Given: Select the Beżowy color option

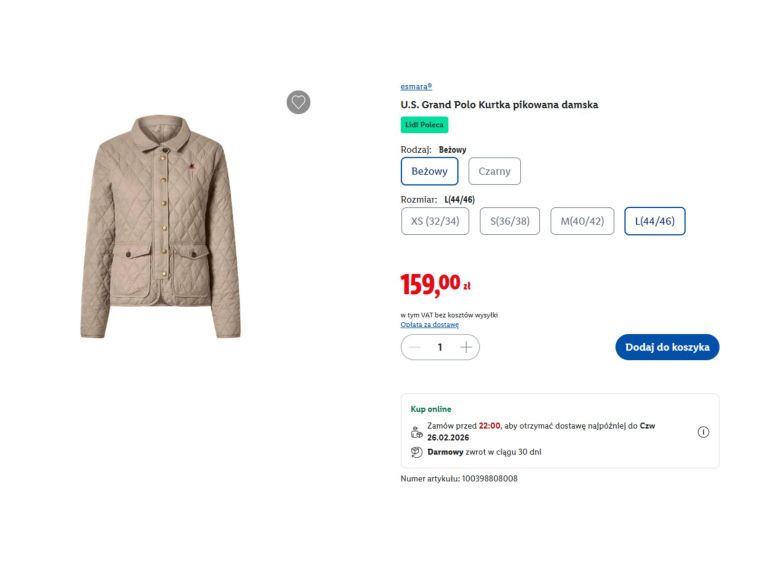Looking at the screenshot, I should tap(429, 171).
